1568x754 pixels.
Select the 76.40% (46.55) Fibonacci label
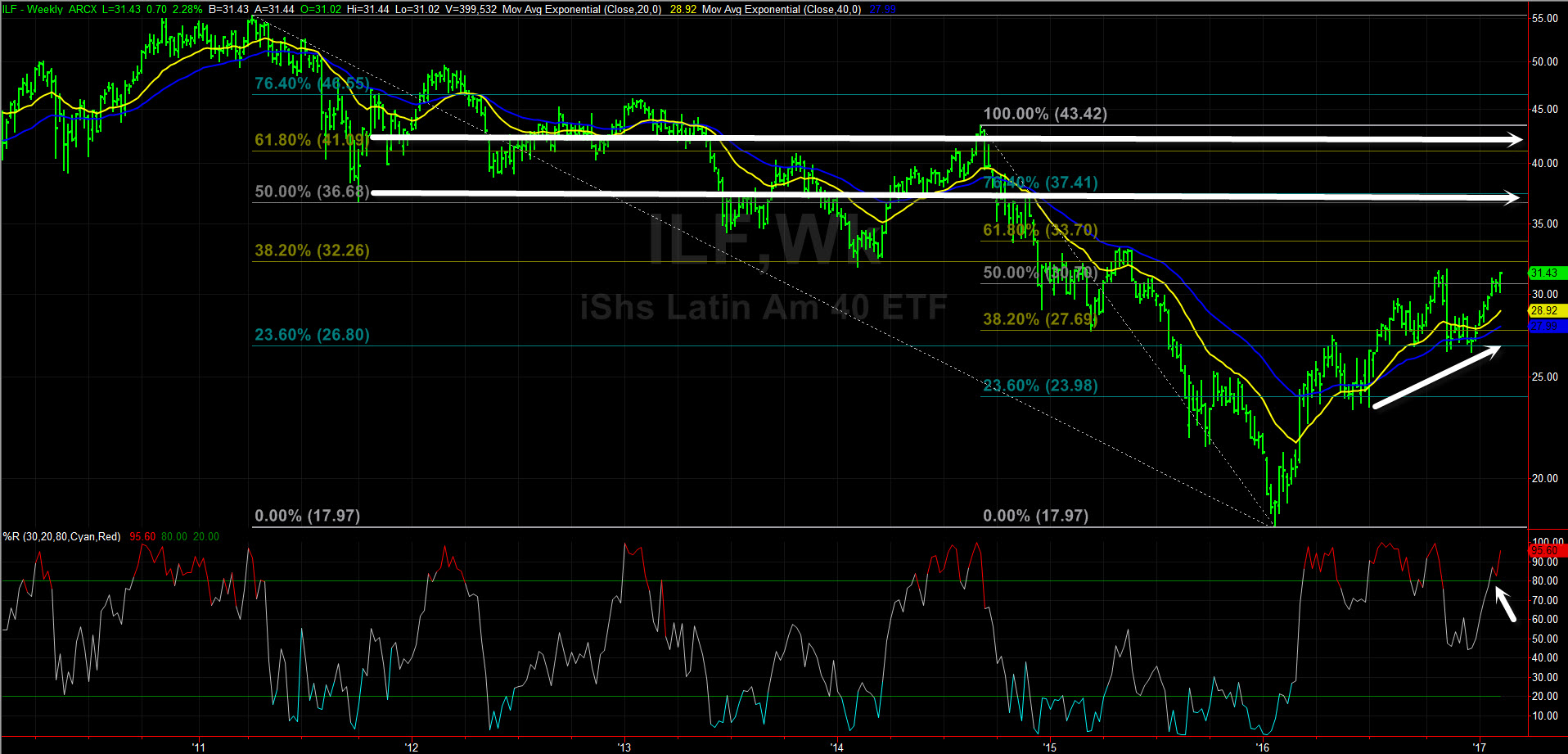pos(312,84)
